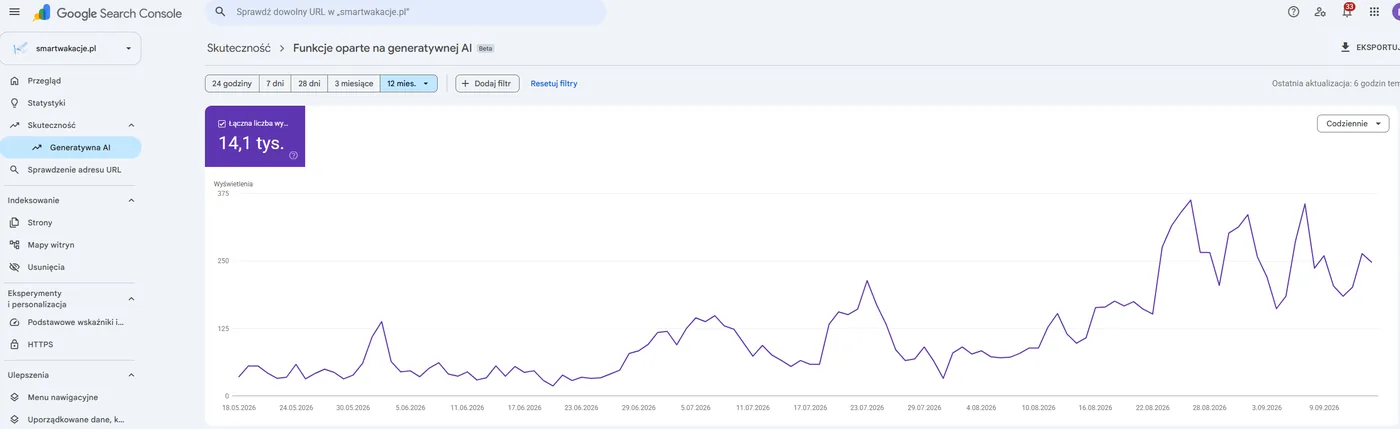Click the URL inspection magnifier icon

[x=14, y=170]
